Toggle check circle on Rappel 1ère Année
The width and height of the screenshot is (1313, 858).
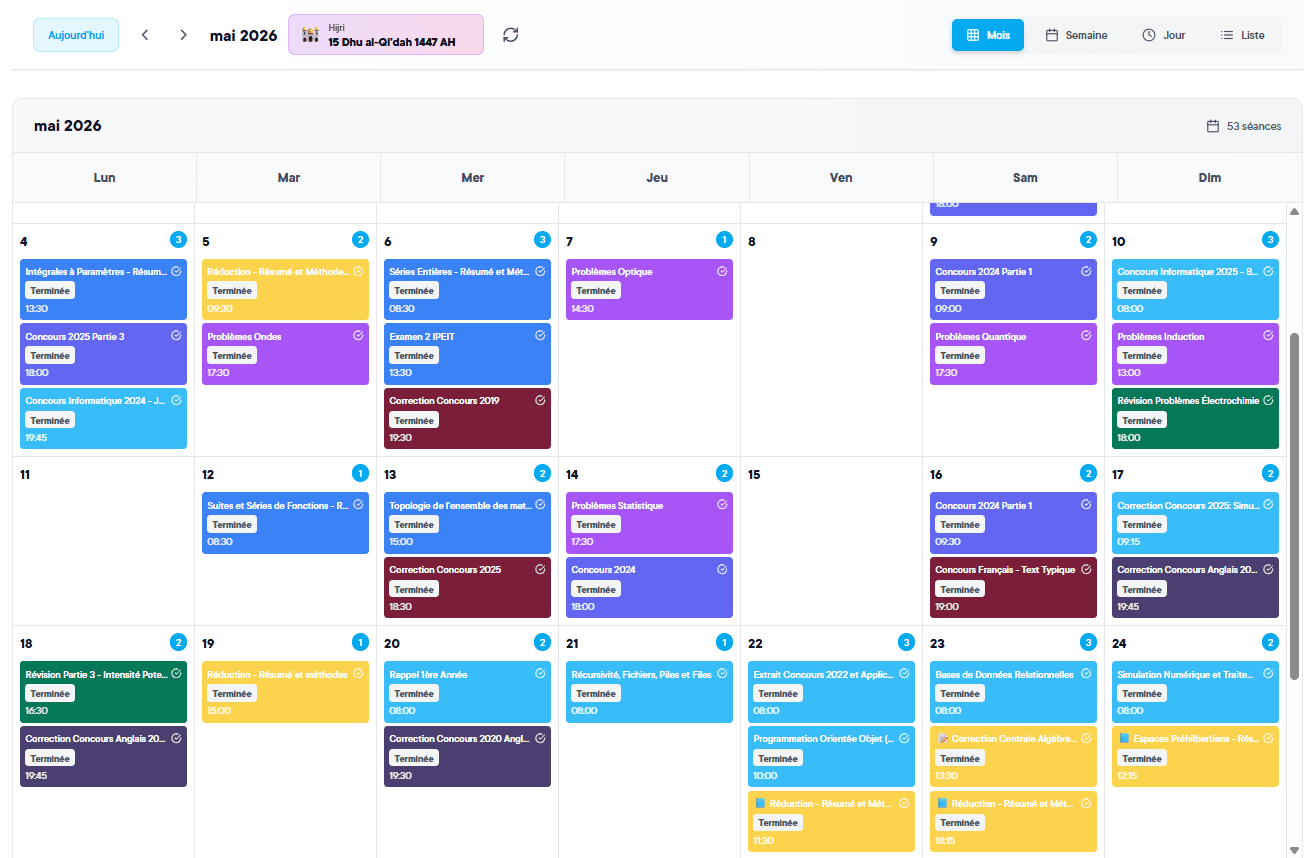point(540,674)
